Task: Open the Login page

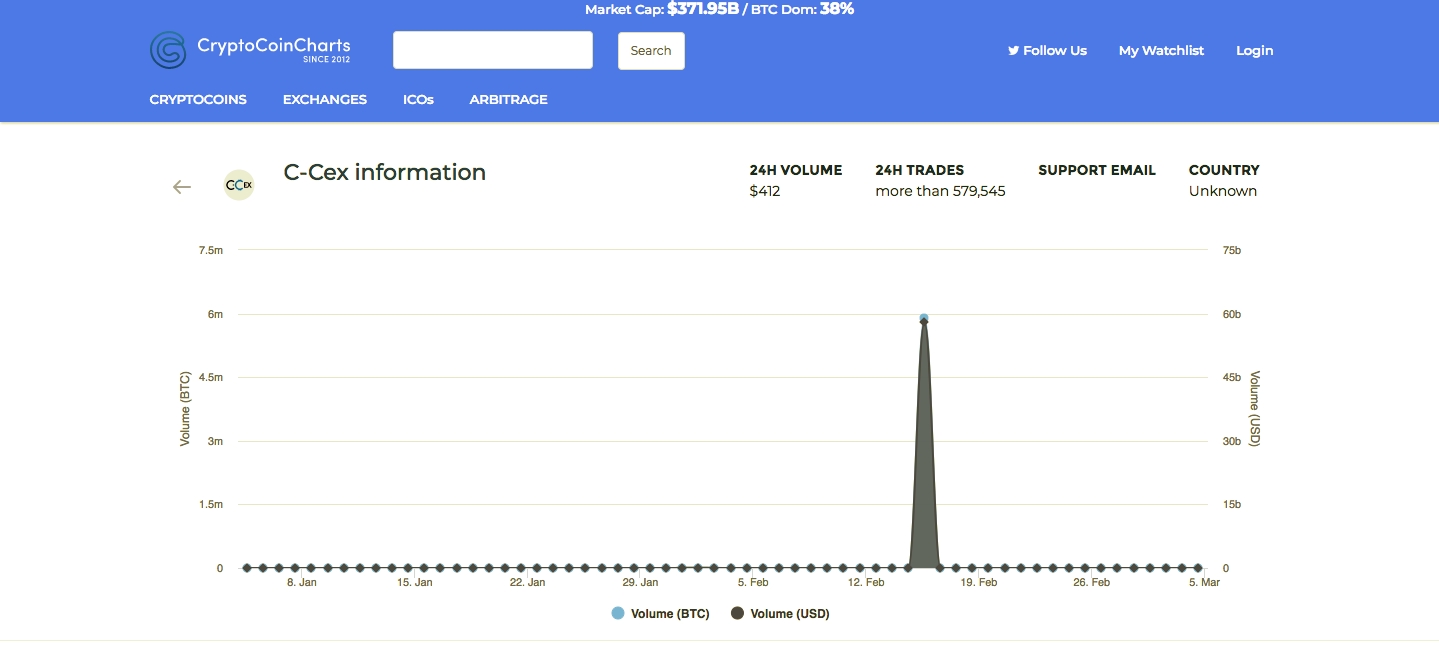Action: click(x=1254, y=50)
